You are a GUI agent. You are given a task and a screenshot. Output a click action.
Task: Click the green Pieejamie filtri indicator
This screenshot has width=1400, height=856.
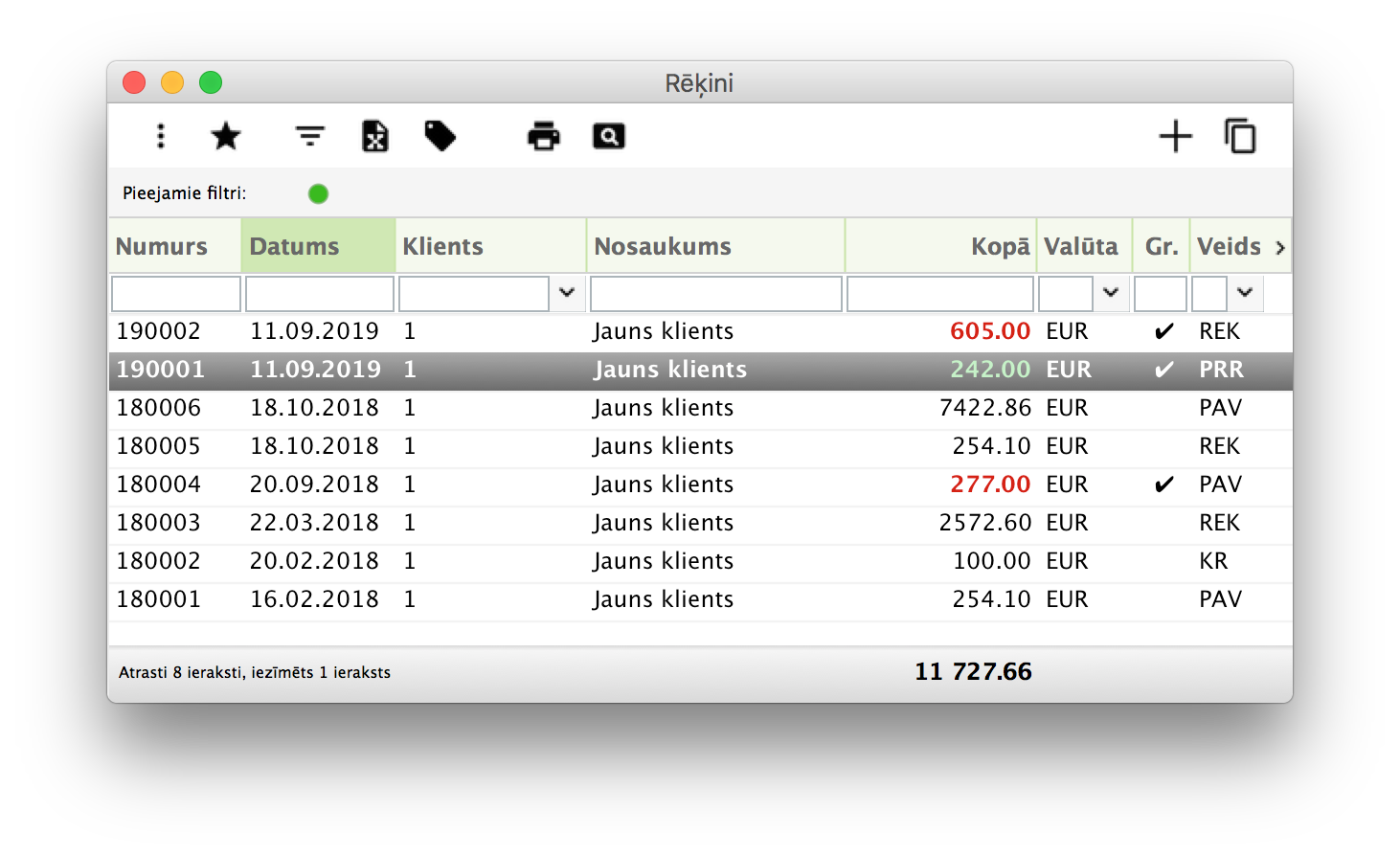click(x=318, y=193)
